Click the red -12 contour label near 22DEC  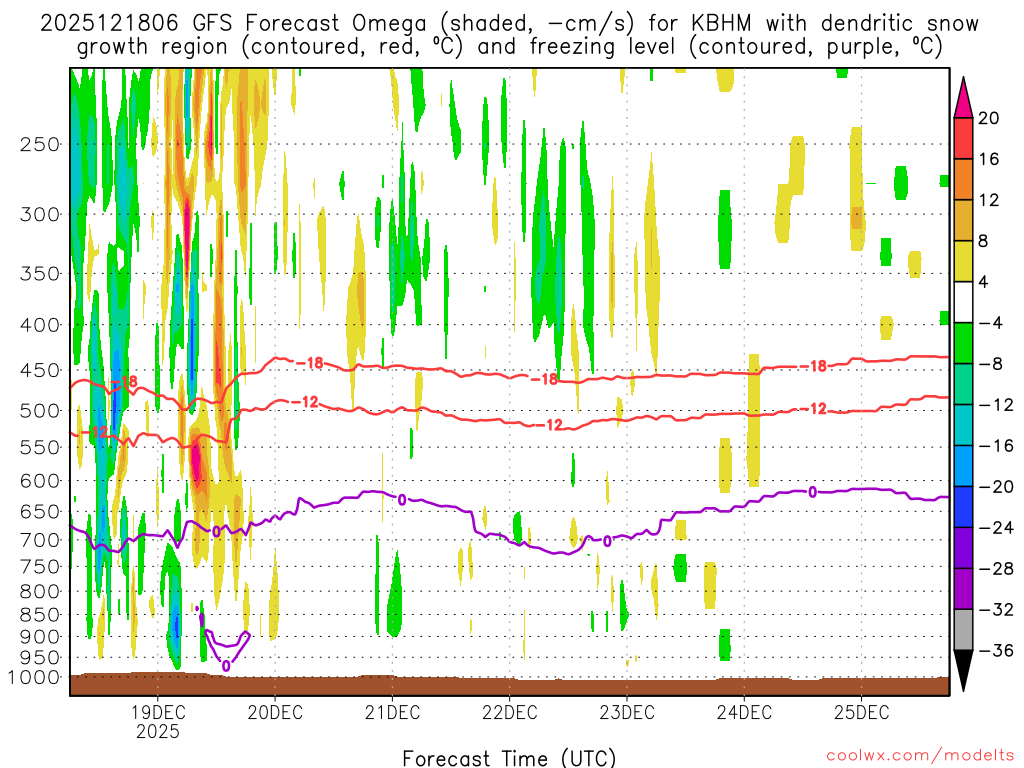(549, 425)
